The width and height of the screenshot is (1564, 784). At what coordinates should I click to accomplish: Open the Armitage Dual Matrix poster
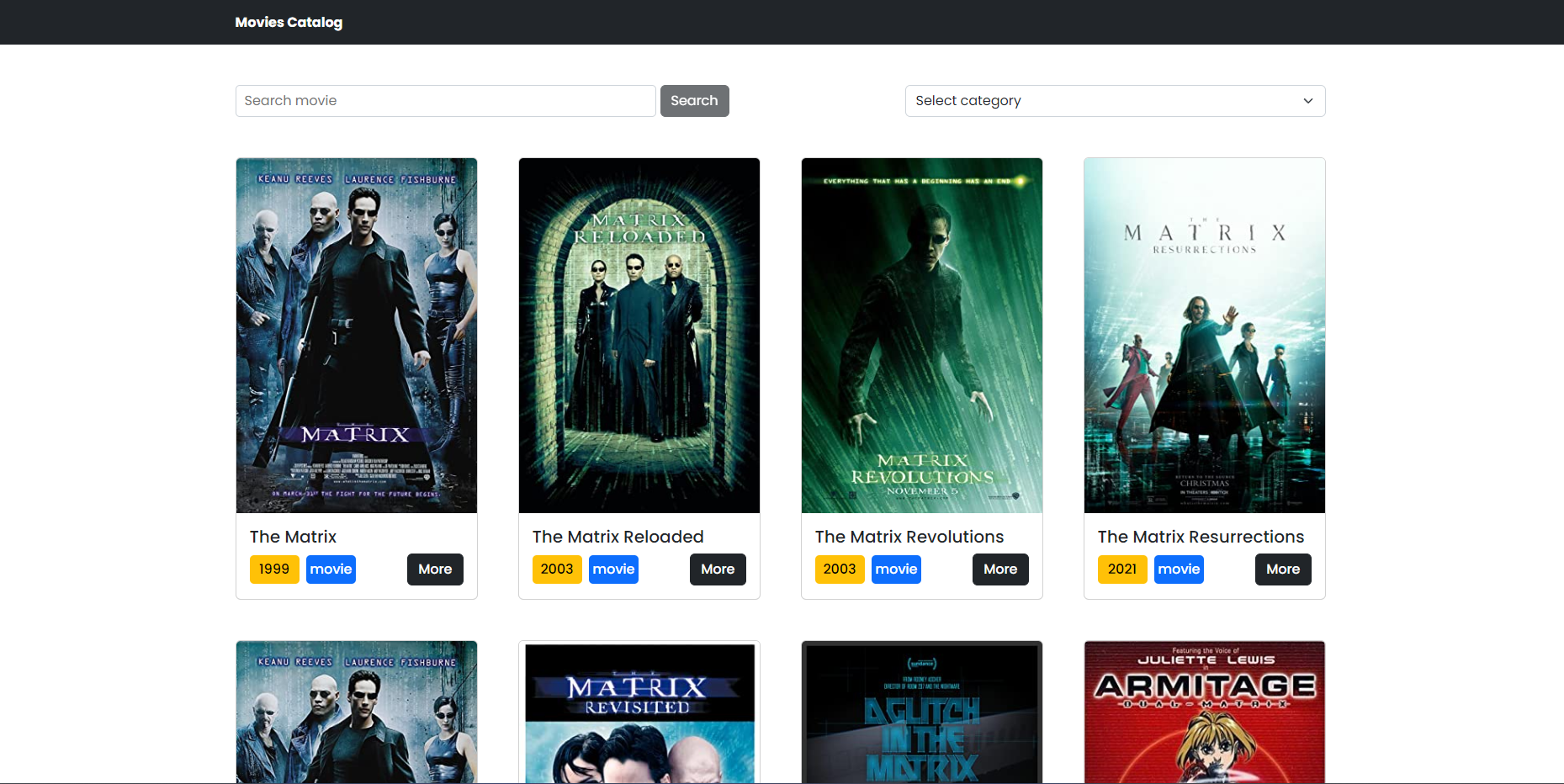[x=1205, y=712]
